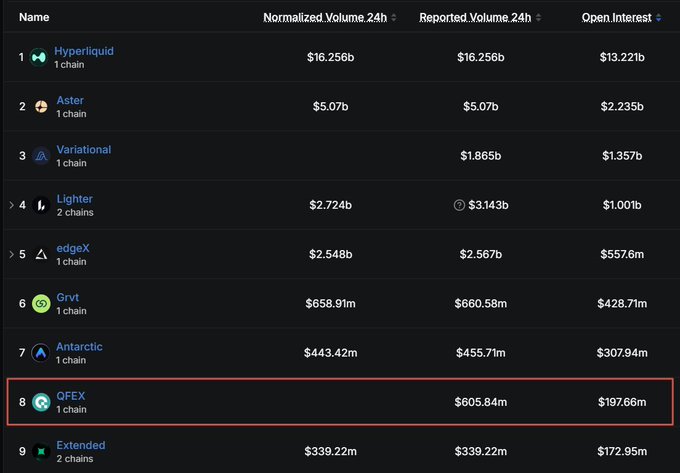Expand the edgeX row chevron

[12, 254]
